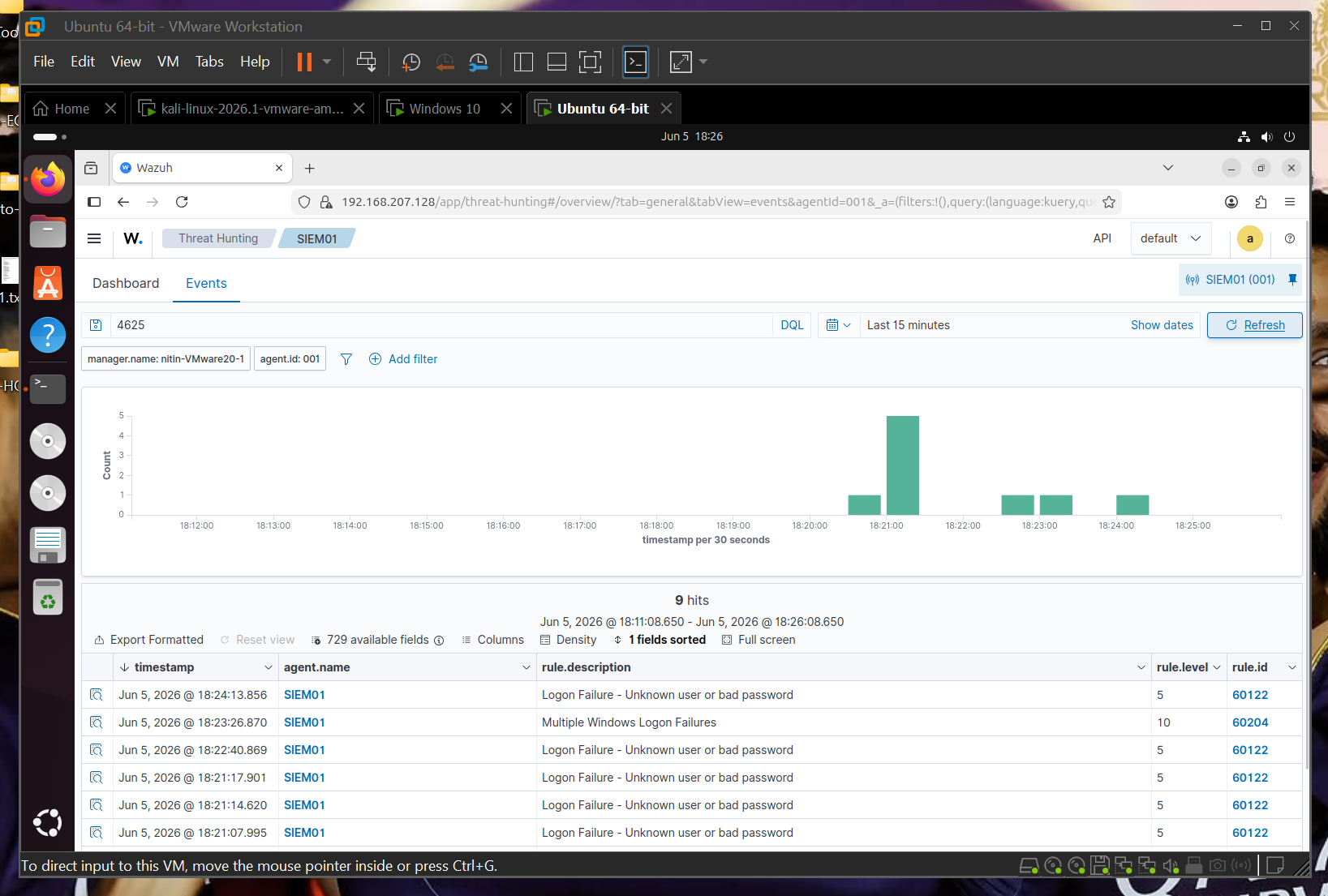Toggle Full screen for events table
The image size is (1328, 896).
click(x=759, y=640)
